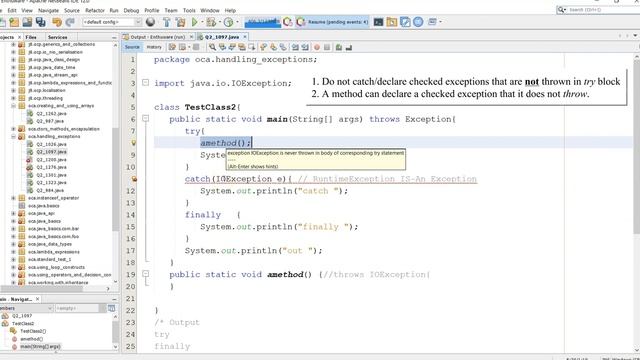Open Q2_1276.java in project tree
Screen dimensions: 640x360
[51, 167]
